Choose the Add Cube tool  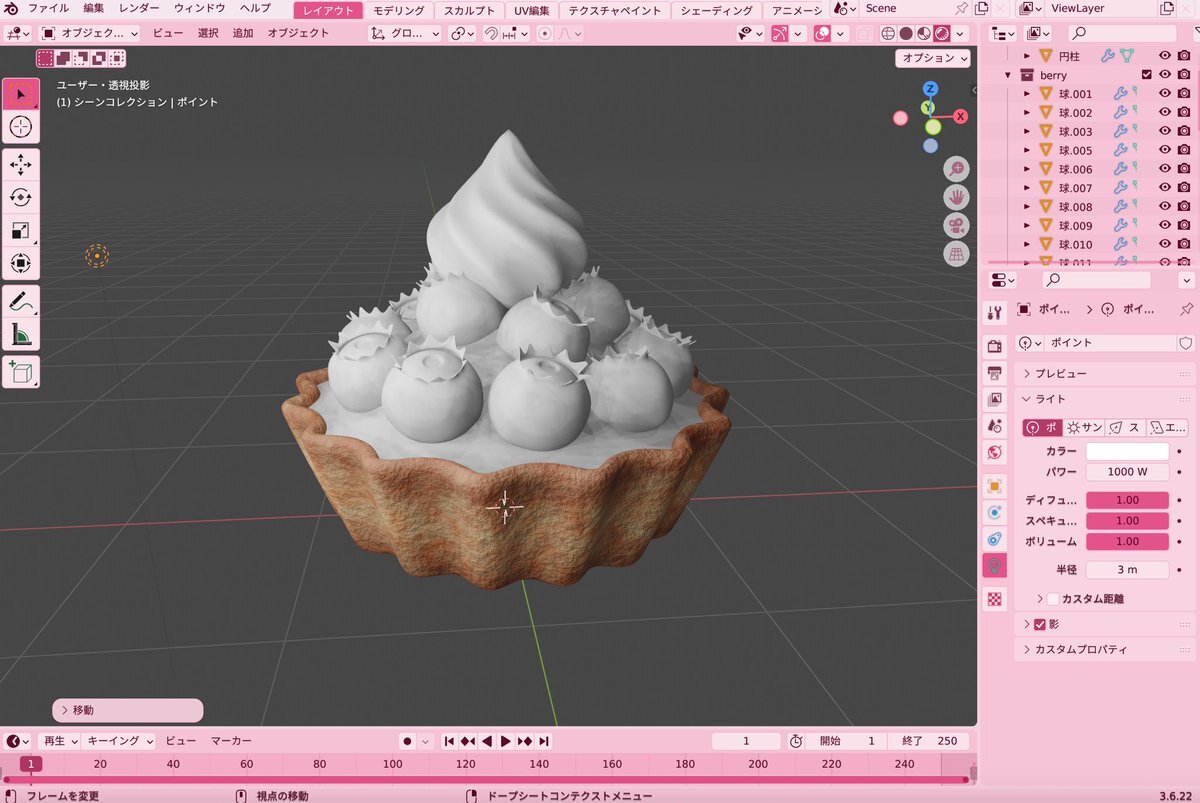pyautogui.click(x=21, y=372)
